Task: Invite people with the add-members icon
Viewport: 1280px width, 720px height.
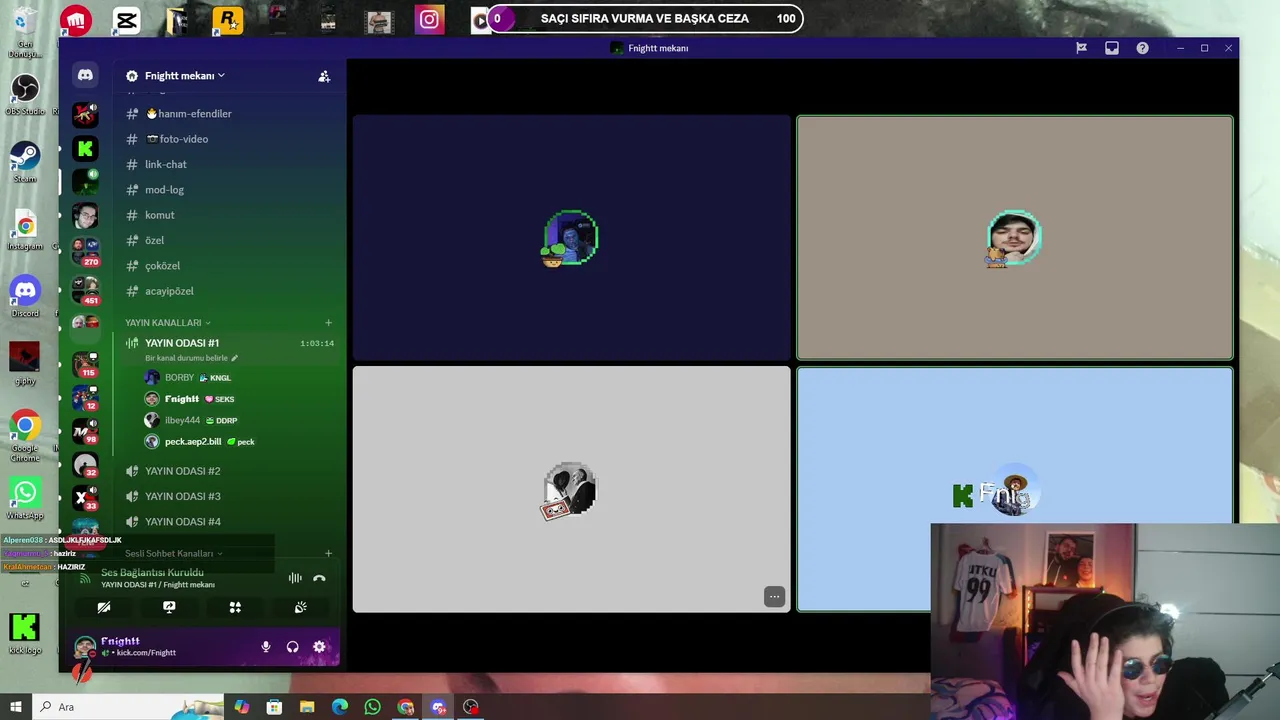Action: [324, 76]
